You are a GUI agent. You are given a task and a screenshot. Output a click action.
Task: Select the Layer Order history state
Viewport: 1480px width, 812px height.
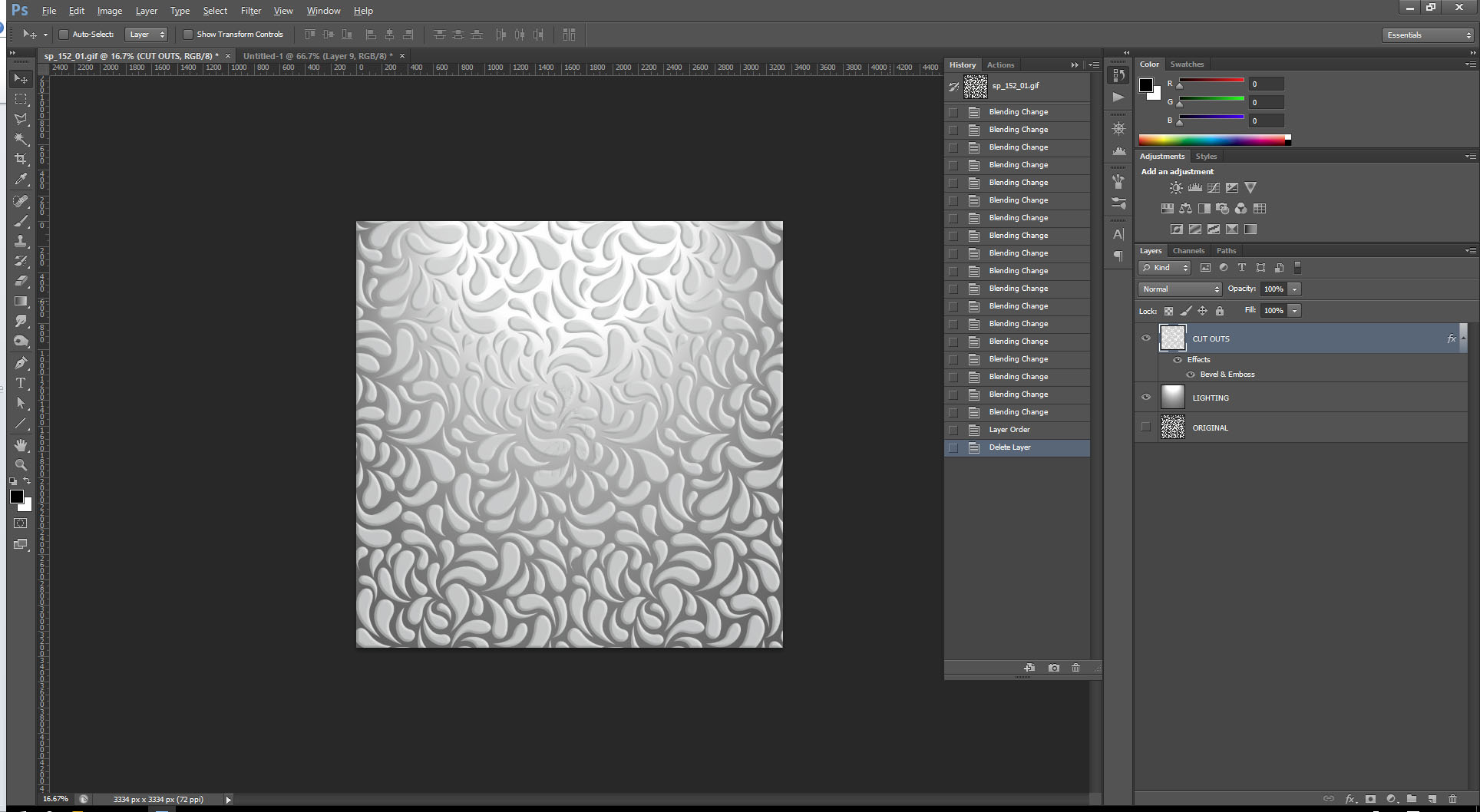pyautogui.click(x=1017, y=430)
